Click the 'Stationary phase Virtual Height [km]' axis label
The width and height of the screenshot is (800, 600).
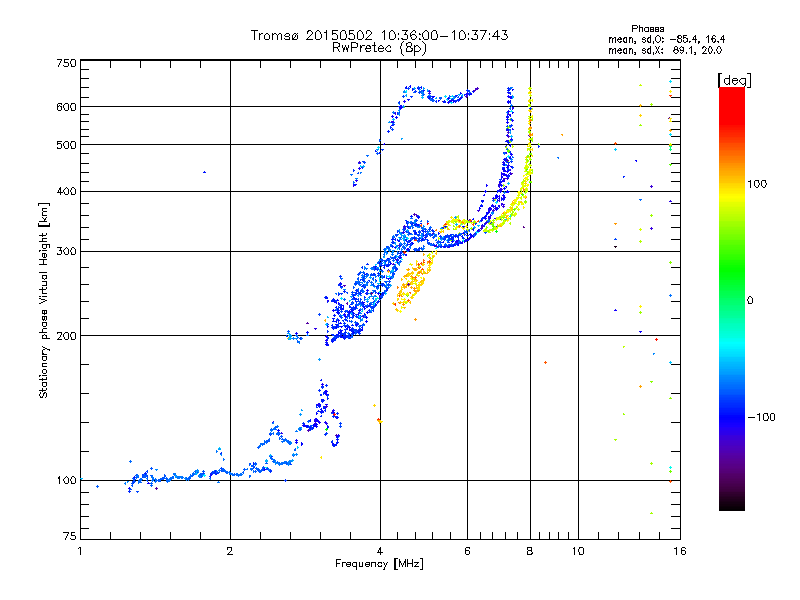43,301
